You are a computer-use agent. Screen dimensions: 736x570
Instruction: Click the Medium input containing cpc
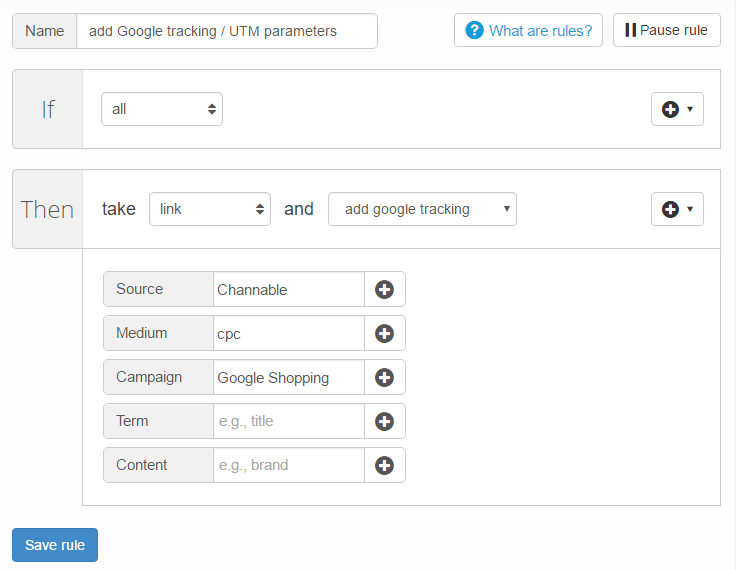(x=288, y=333)
